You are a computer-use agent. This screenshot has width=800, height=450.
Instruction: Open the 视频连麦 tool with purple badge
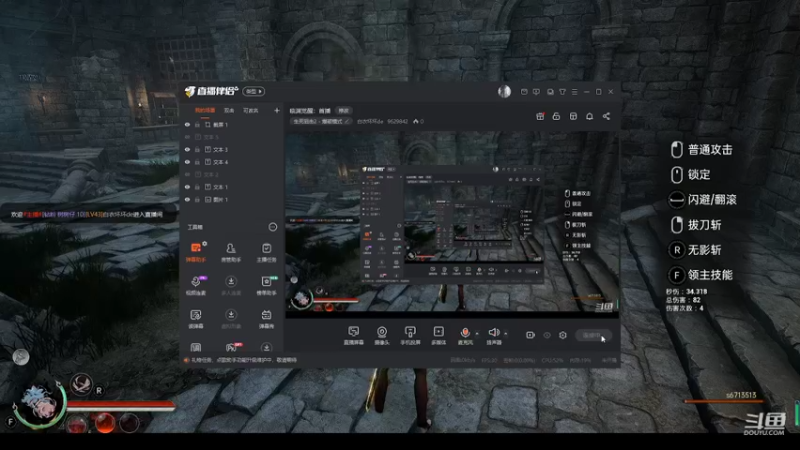click(196, 285)
